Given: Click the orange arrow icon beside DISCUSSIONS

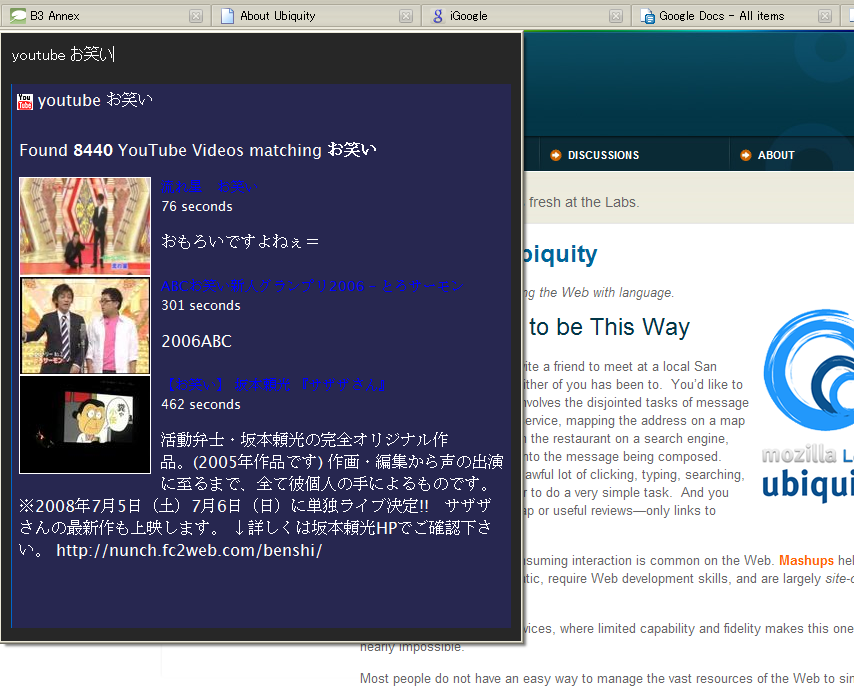Looking at the screenshot, I should click(556, 155).
